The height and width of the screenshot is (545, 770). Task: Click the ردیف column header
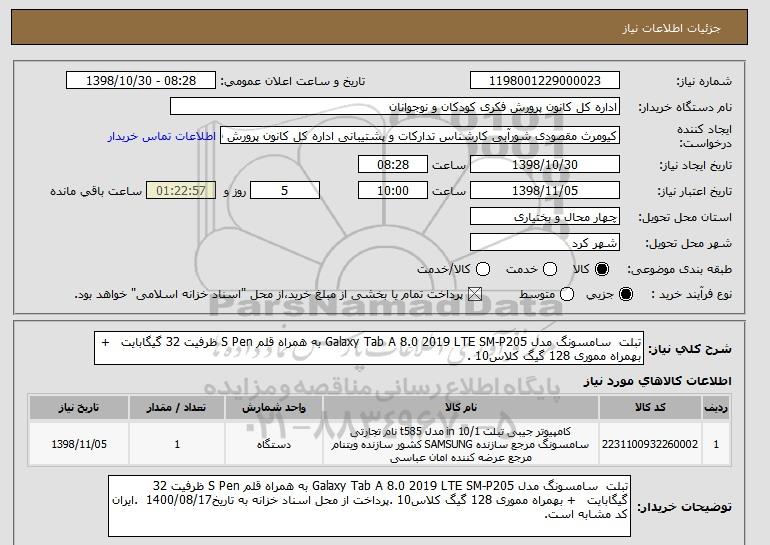click(716, 408)
